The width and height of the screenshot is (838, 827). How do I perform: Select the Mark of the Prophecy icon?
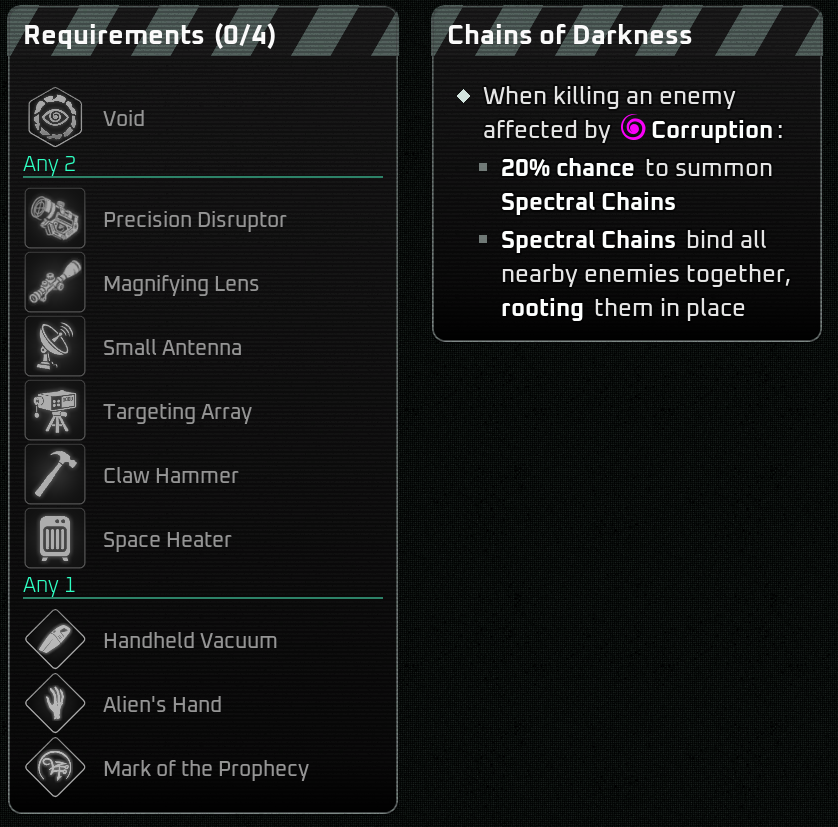coord(55,768)
